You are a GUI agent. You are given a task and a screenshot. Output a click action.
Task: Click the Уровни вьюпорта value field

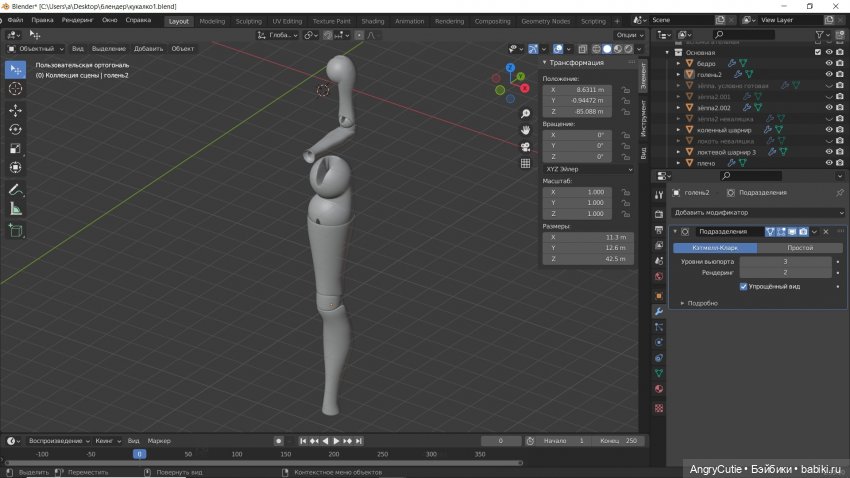[785, 261]
